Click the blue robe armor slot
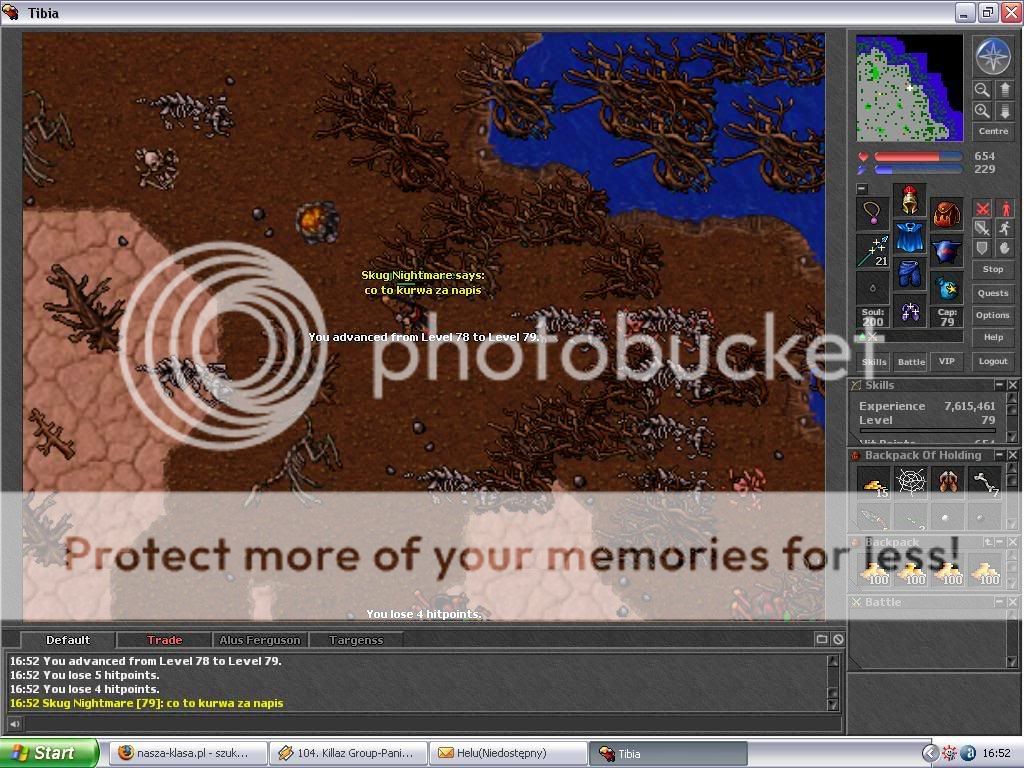 click(909, 237)
